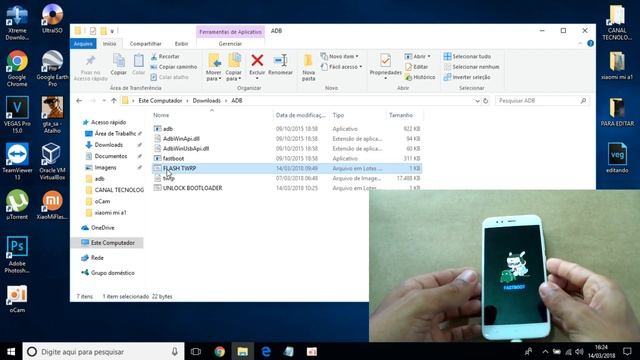This screenshot has width=640, height=360.
Task: Open Rede in the sidebar
Action: coord(97,258)
